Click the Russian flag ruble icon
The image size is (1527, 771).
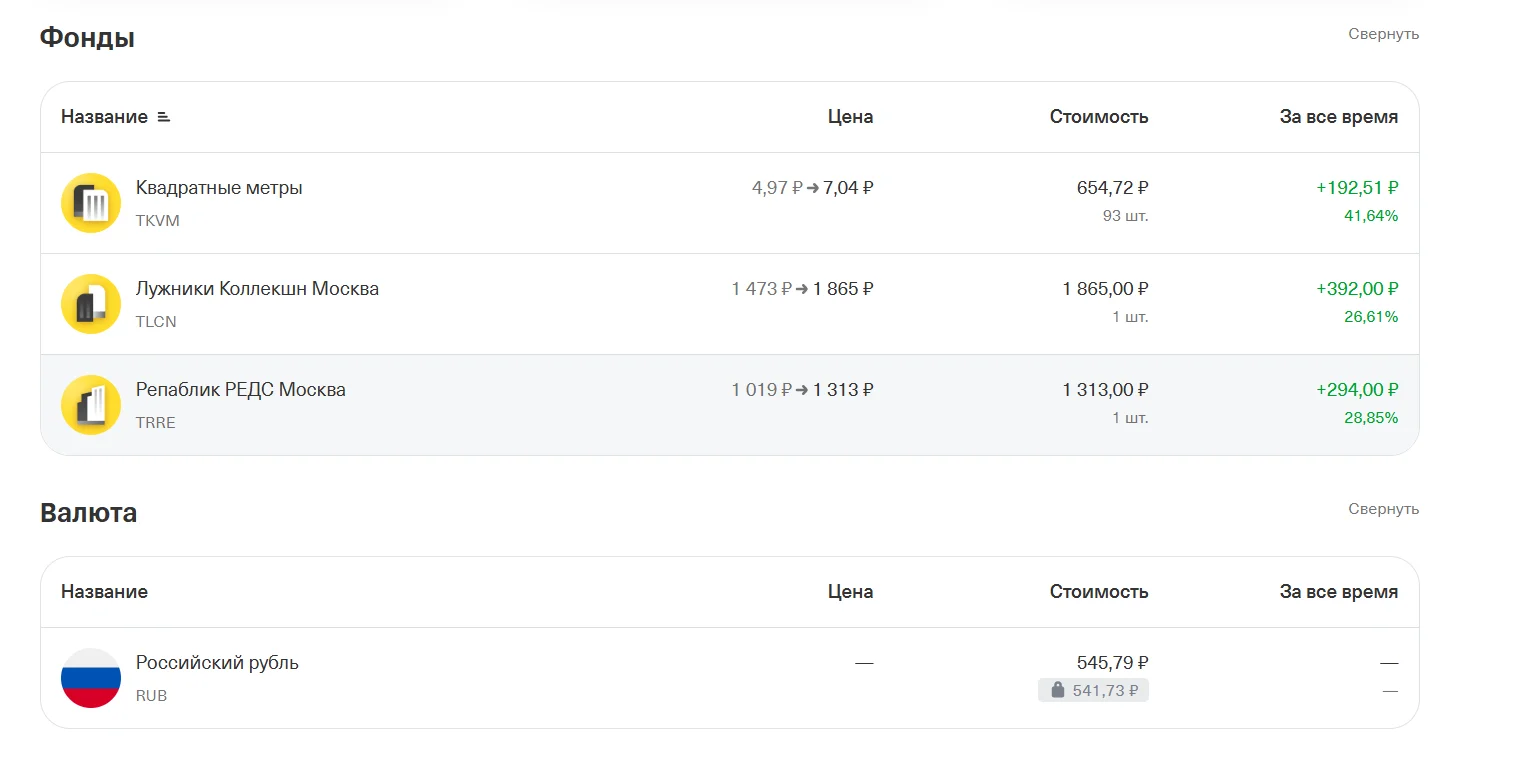tap(91, 678)
